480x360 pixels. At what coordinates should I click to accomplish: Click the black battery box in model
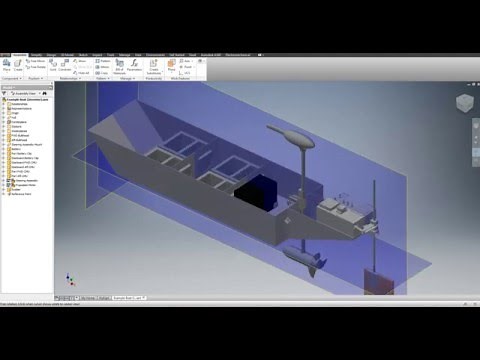(256, 194)
